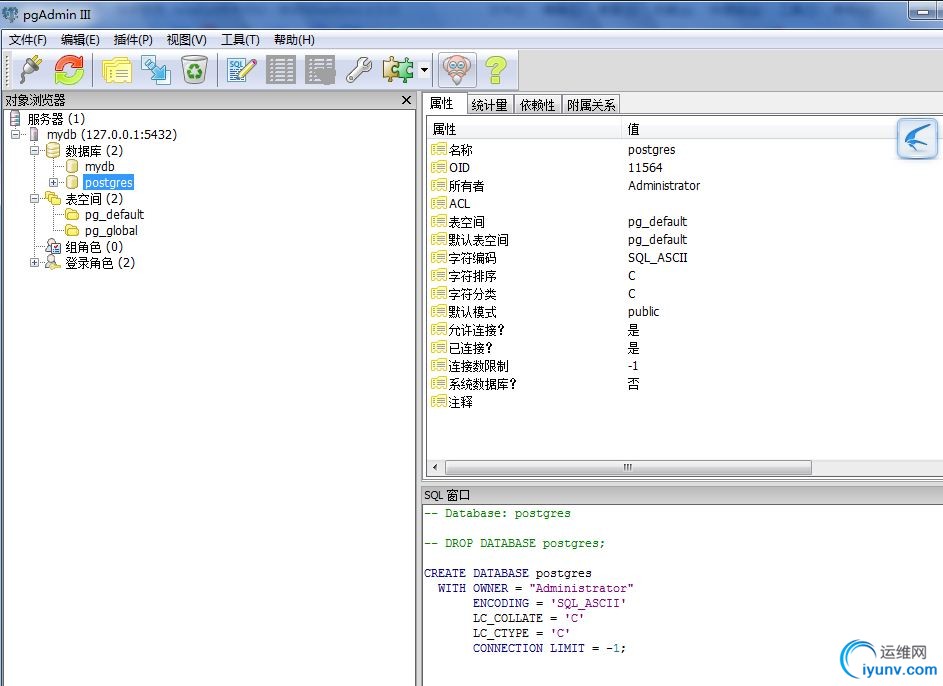The width and height of the screenshot is (943, 686).
Task: Click the recycle bin drop object icon
Action: 195,69
